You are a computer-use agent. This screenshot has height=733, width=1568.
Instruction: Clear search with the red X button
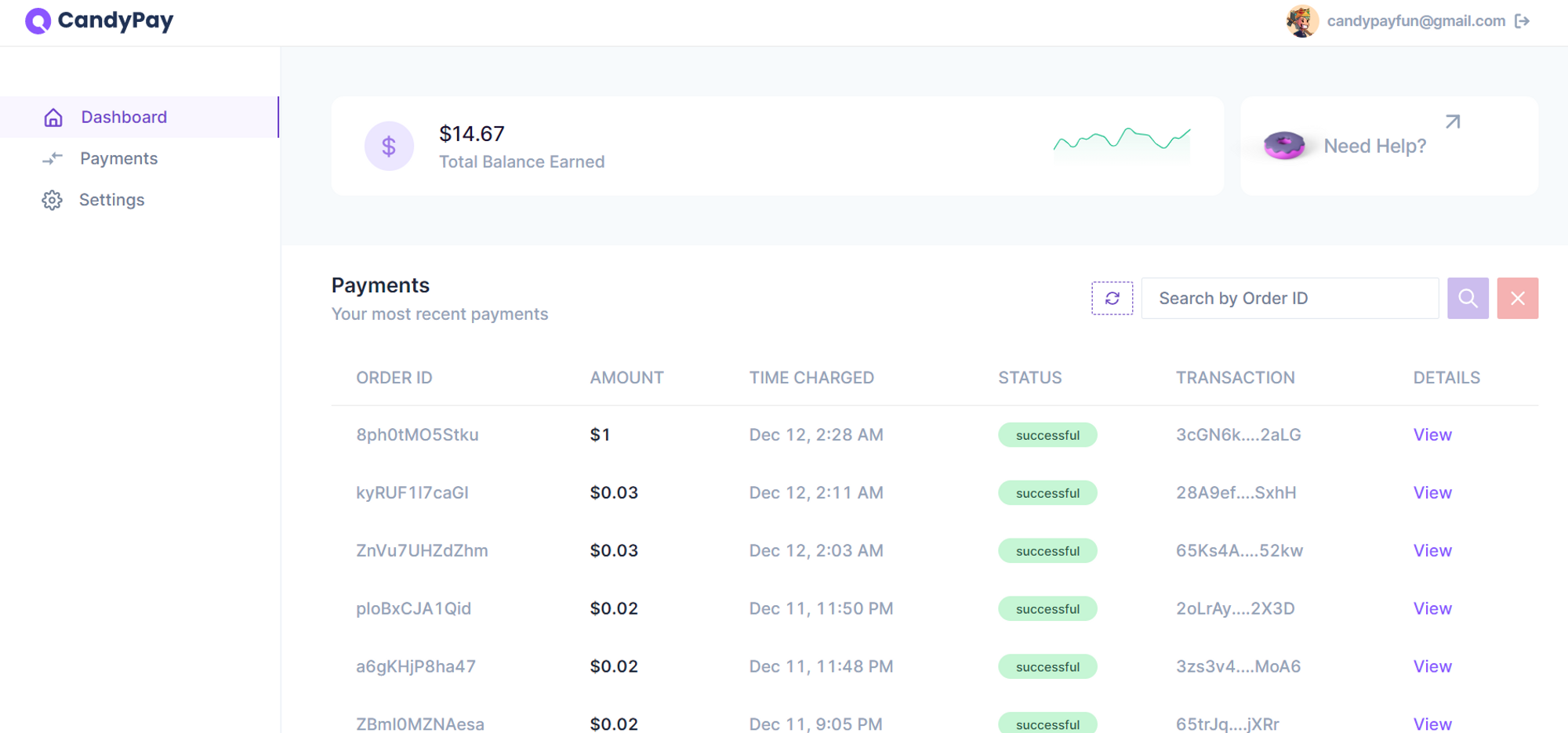point(1518,298)
